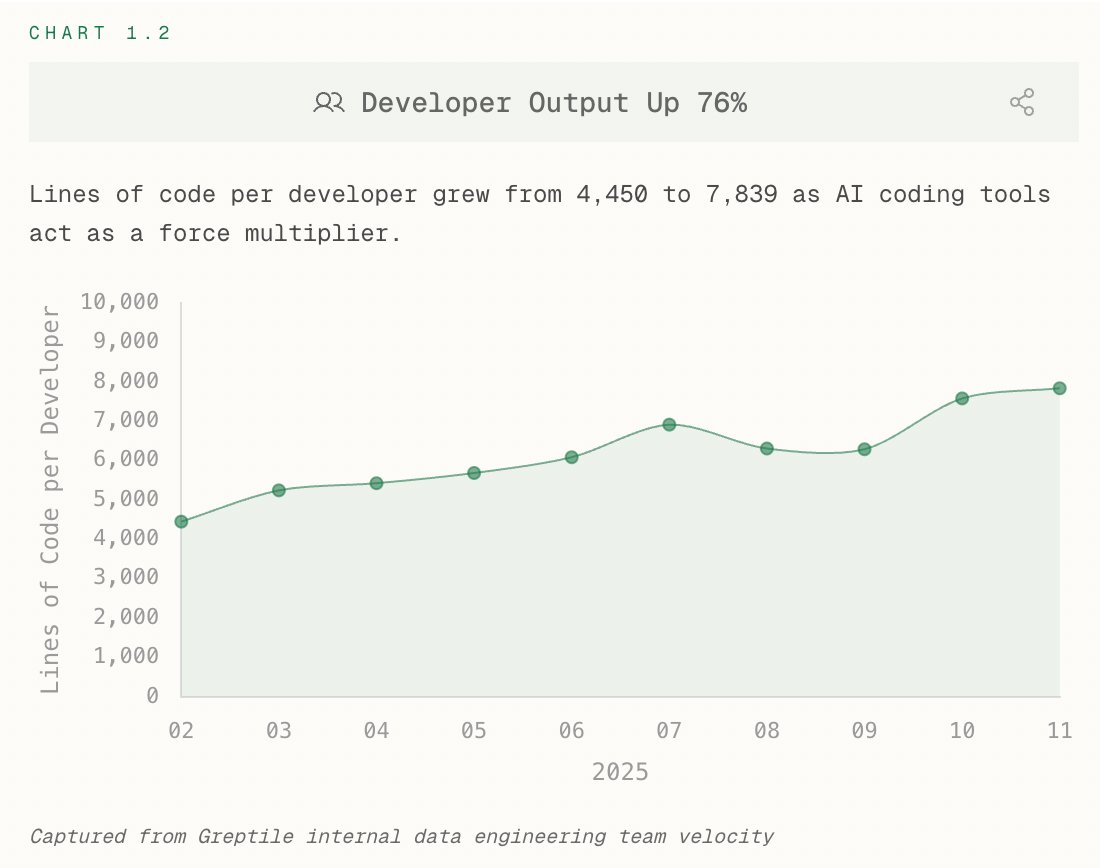1102x868 pixels.
Task: Click the "10,000" y-axis label
Action: 119,302
